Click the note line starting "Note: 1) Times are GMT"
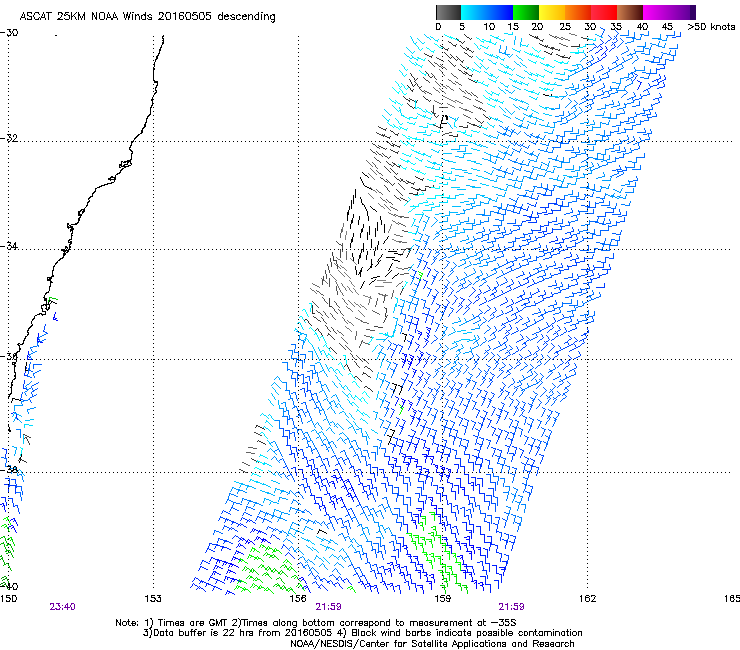The image size is (740, 650). pyautogui.click(x=316, y=623)
